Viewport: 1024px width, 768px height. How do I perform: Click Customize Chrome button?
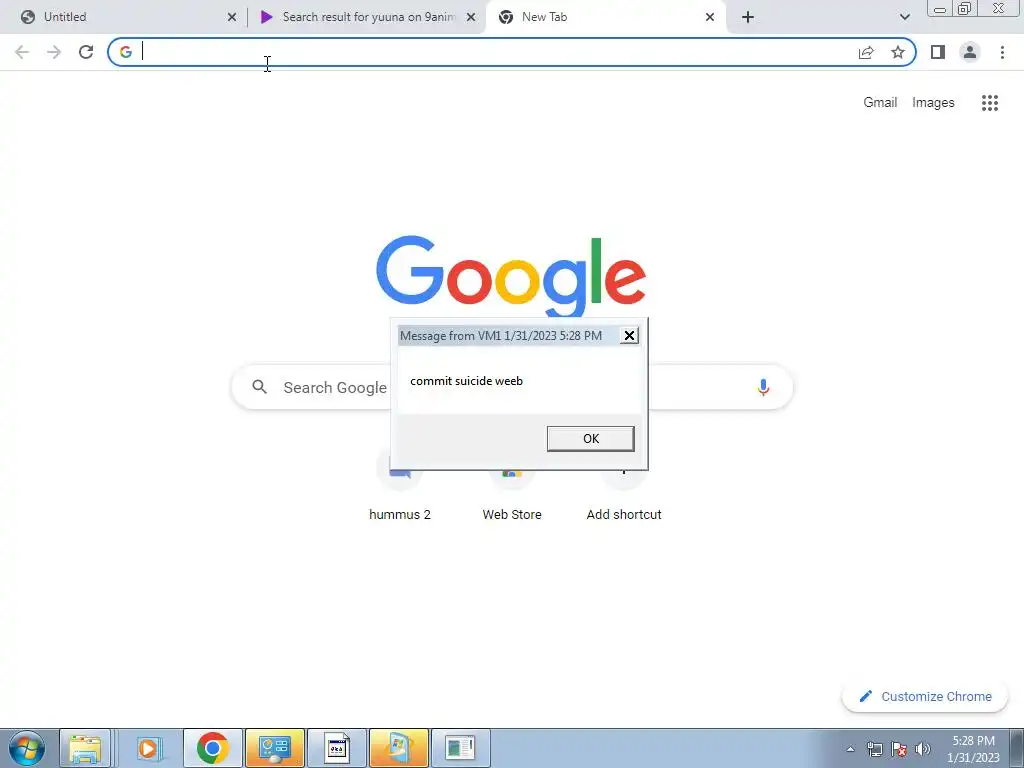pyautogui.click(x=925, y=696)
